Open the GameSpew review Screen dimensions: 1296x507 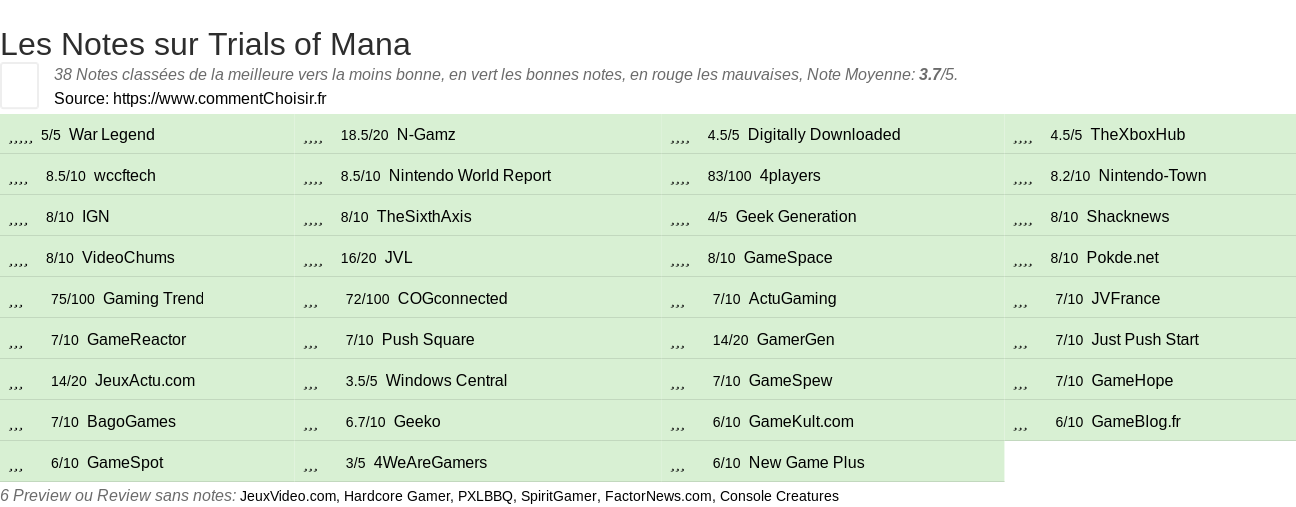click(x=791, y=381)
